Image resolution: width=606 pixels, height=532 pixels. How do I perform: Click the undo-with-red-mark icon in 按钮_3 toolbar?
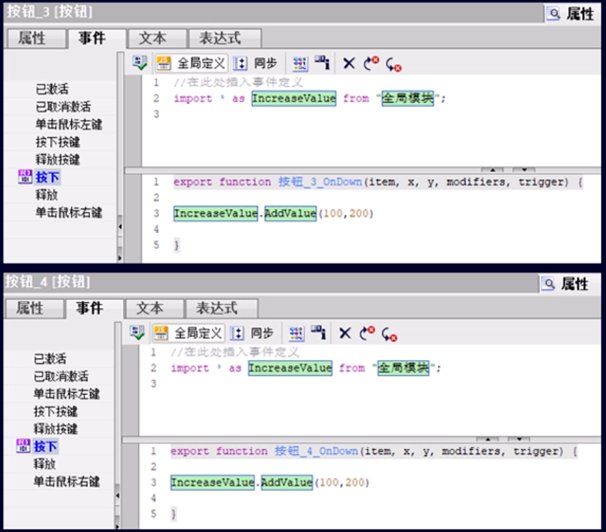[x=371, y=63]
